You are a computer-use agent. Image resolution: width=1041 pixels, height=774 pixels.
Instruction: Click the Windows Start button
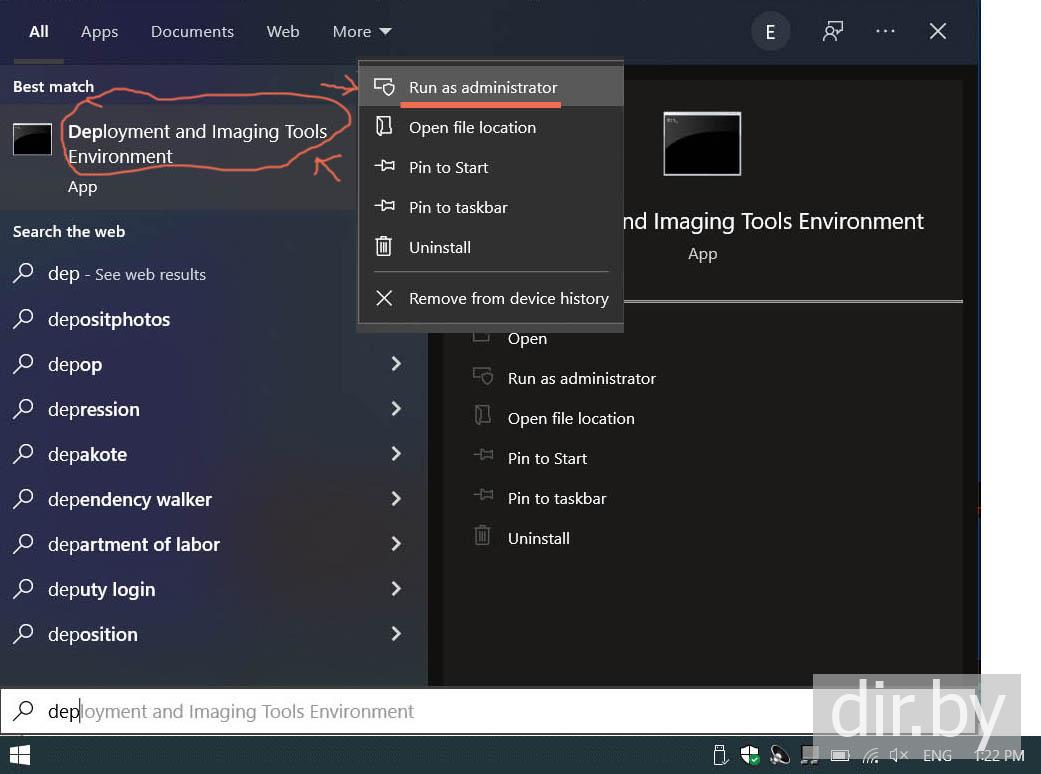point(19,755)
